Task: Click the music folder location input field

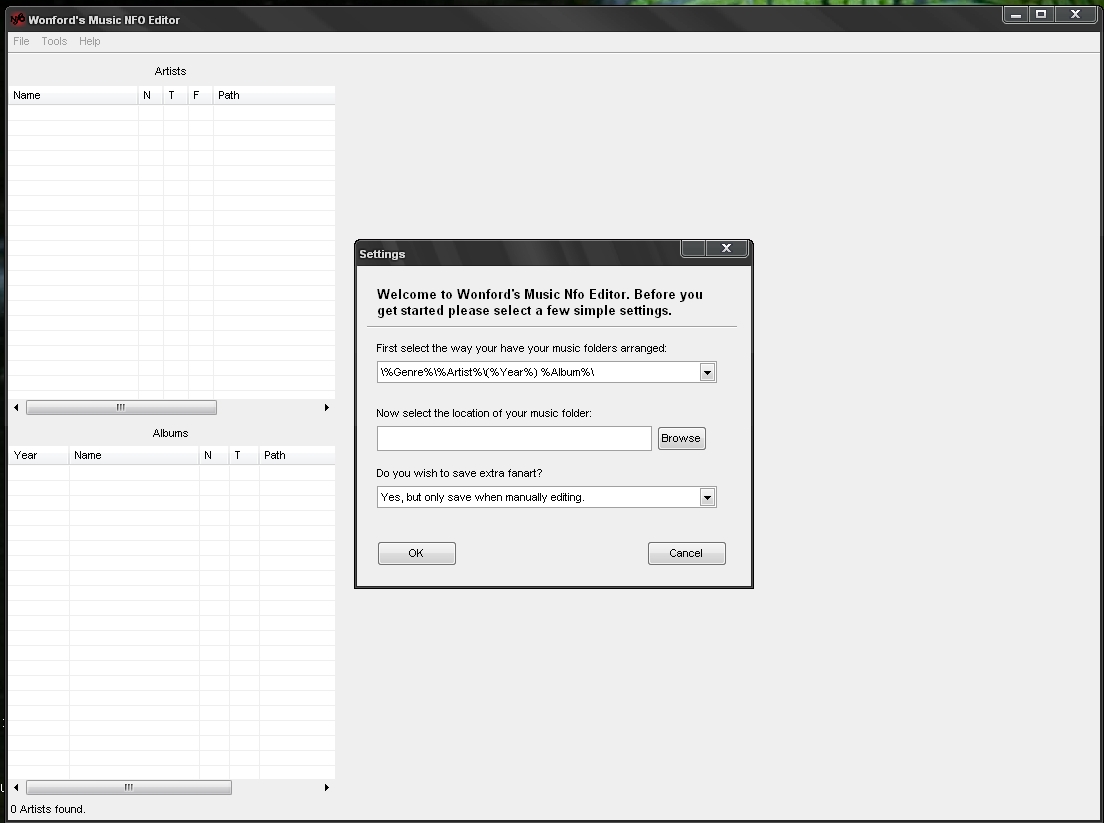Action: coord(514,438)
